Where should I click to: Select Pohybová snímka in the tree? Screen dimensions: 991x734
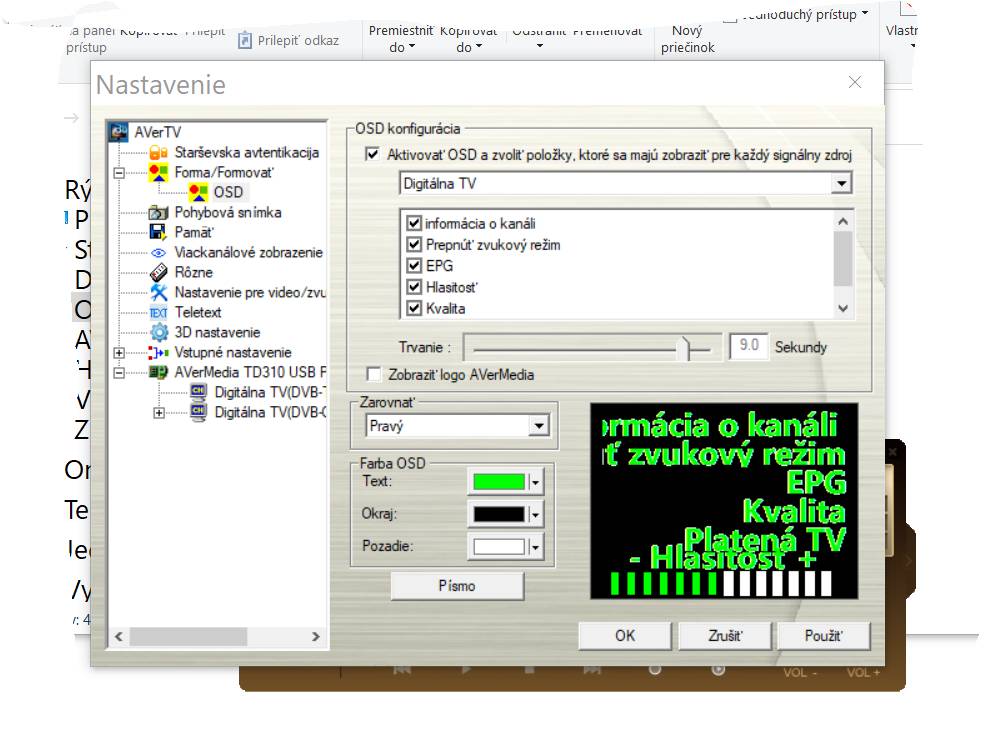[x=228, y=212]
